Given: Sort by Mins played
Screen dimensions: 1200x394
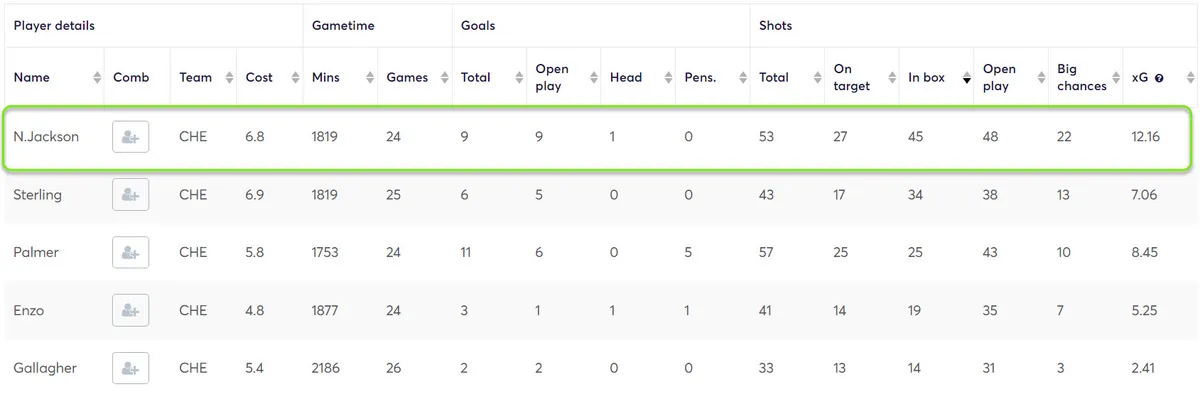Looking at the screenshot, I should [x=340, y=77].
